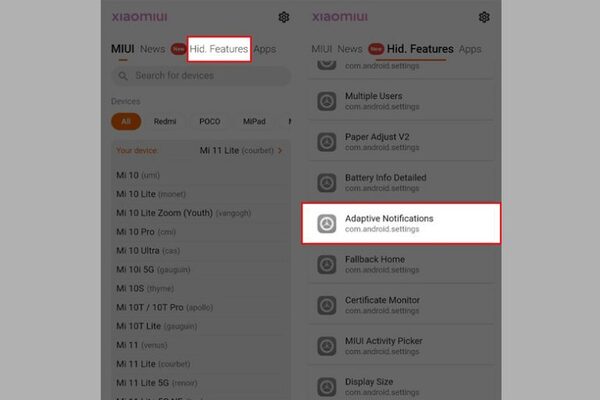
Task: Tap the Fallback Home icon
Action: coord(327,264)
